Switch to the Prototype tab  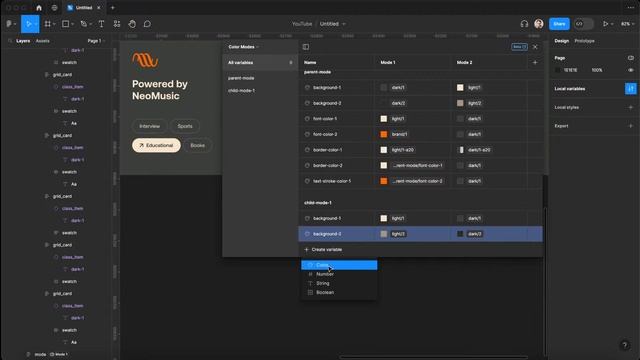(584, 41)
